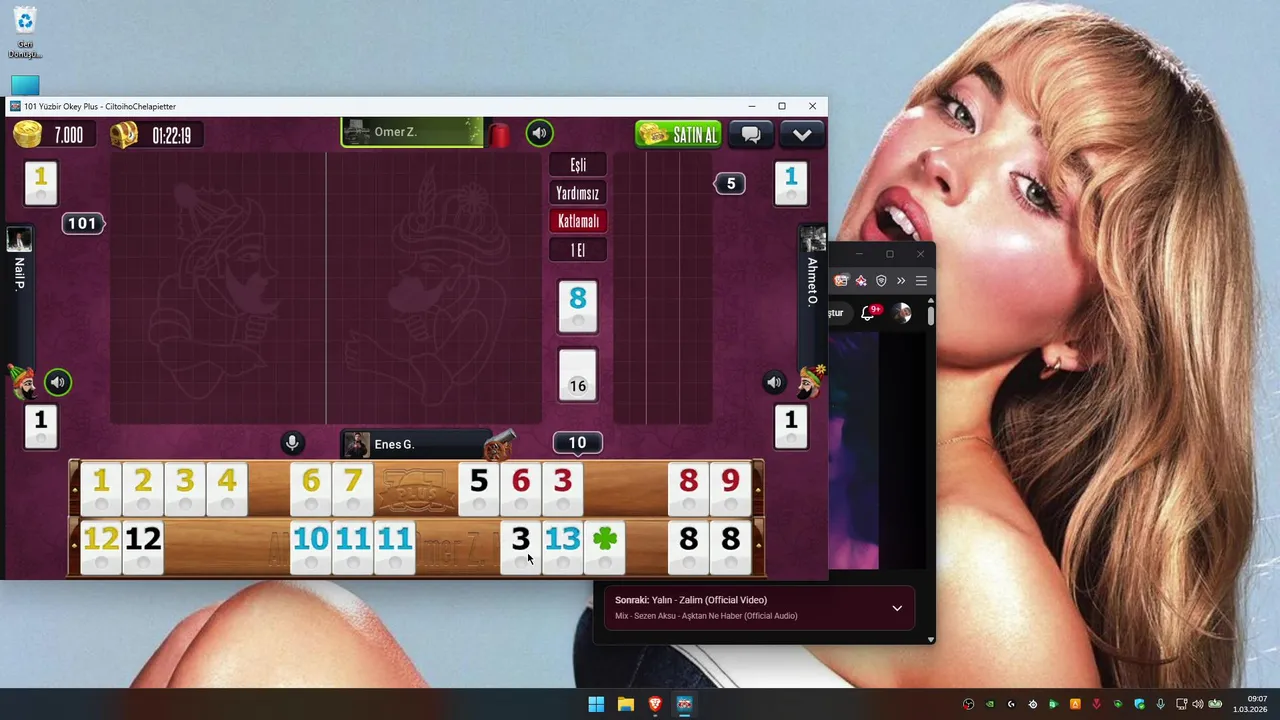Click the NVIDIA tray icon
This screenshot has height=720, width=1280.
[990, 704]
